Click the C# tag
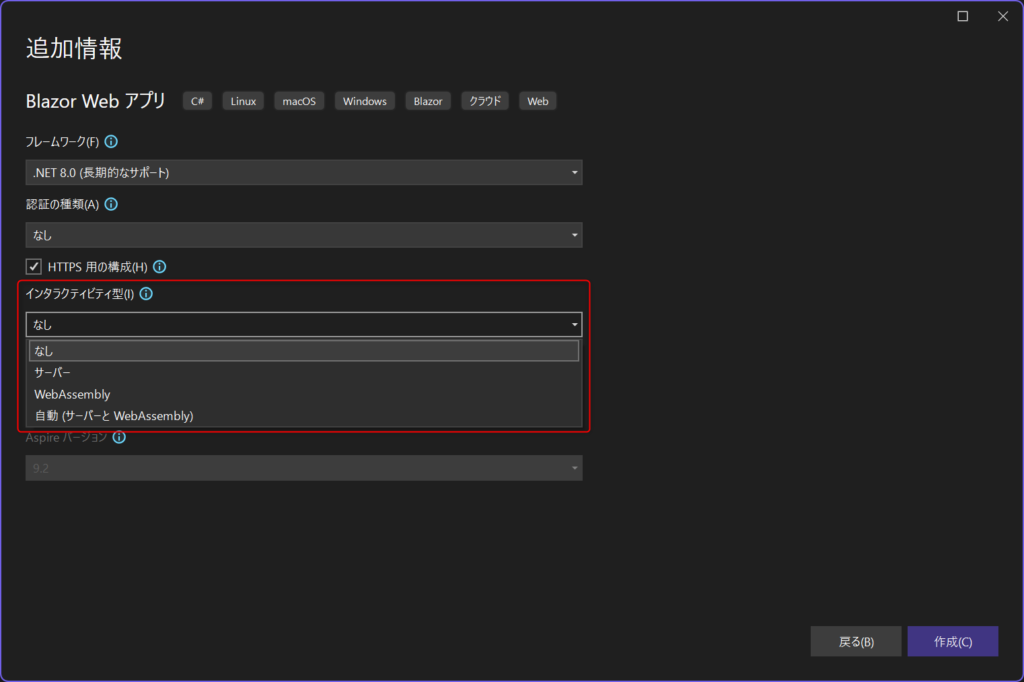This screenshot has width=1024, height=682. (197, 101)
